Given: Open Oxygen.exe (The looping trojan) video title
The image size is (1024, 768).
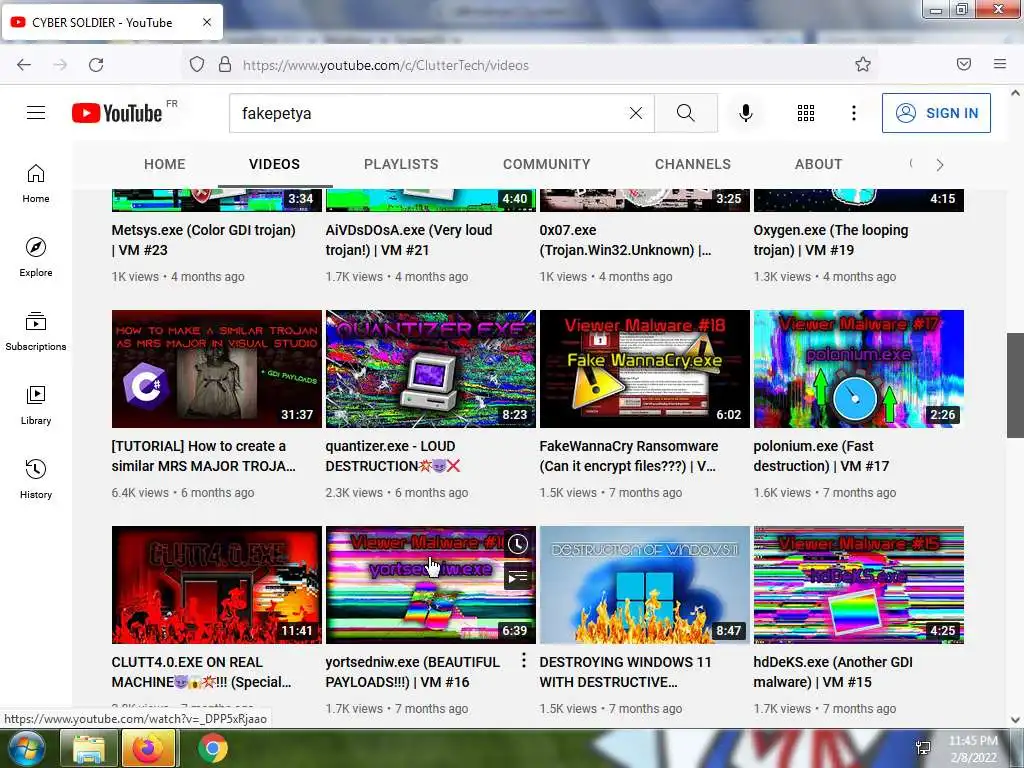Looking at the screenshot, I should point(831,240).
